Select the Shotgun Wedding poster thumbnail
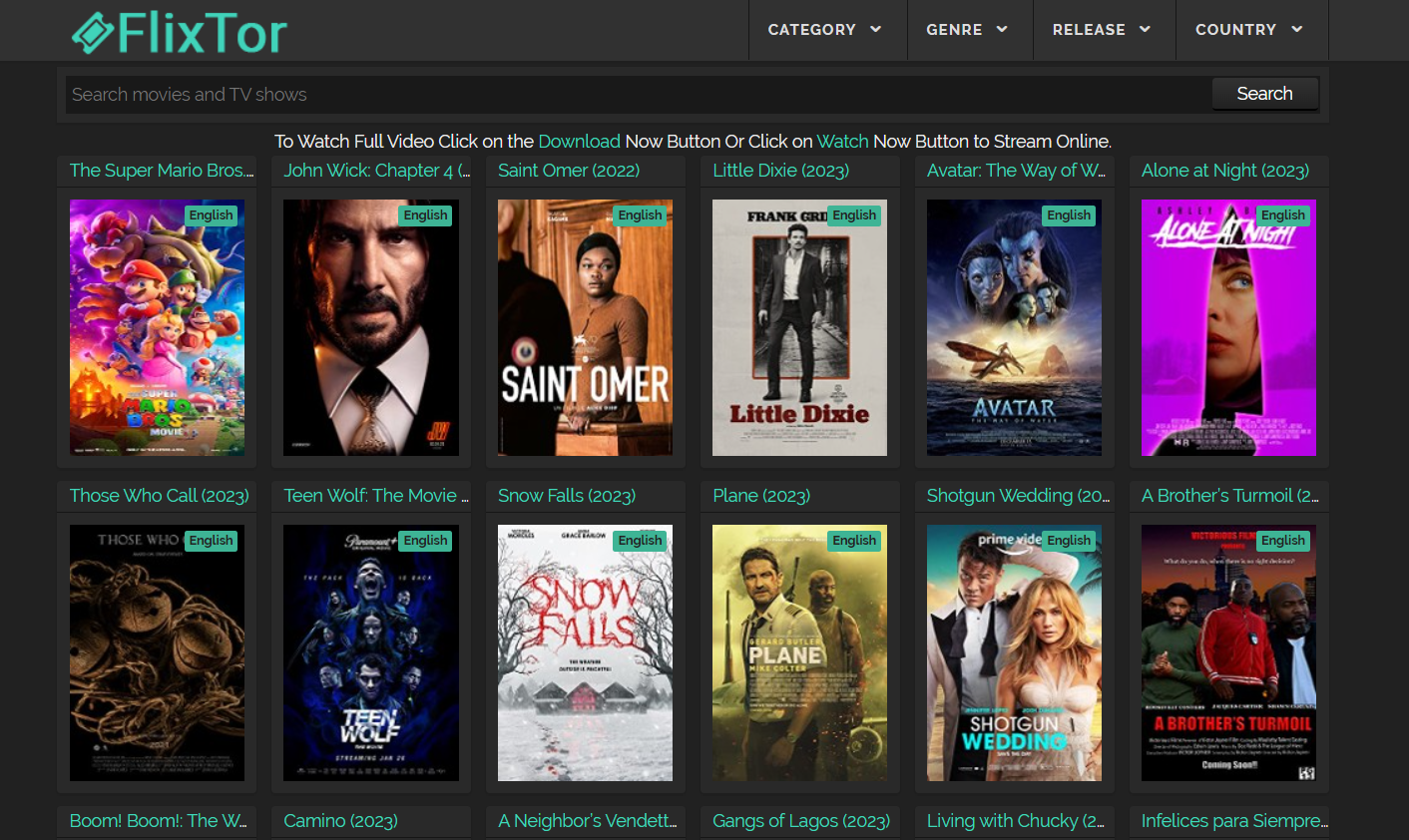The image size is (1409, 840). coord(1014,652)
